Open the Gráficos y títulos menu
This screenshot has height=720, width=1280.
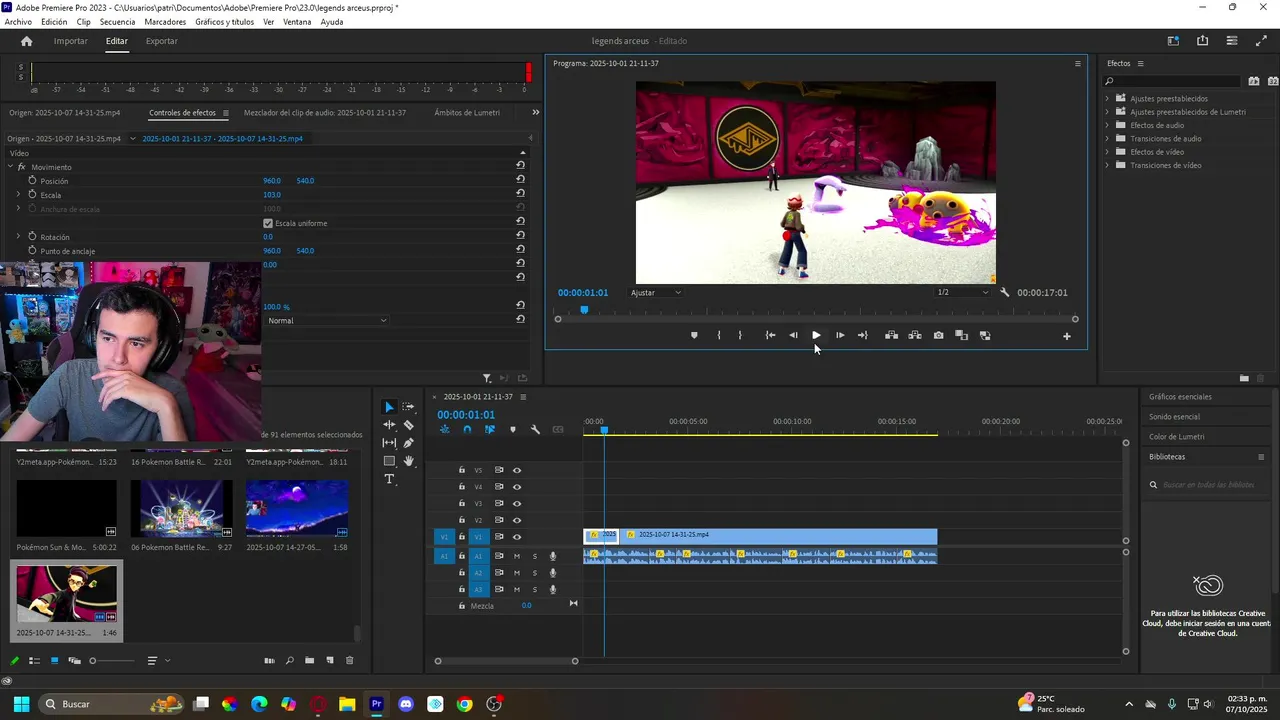pos(224,22)
